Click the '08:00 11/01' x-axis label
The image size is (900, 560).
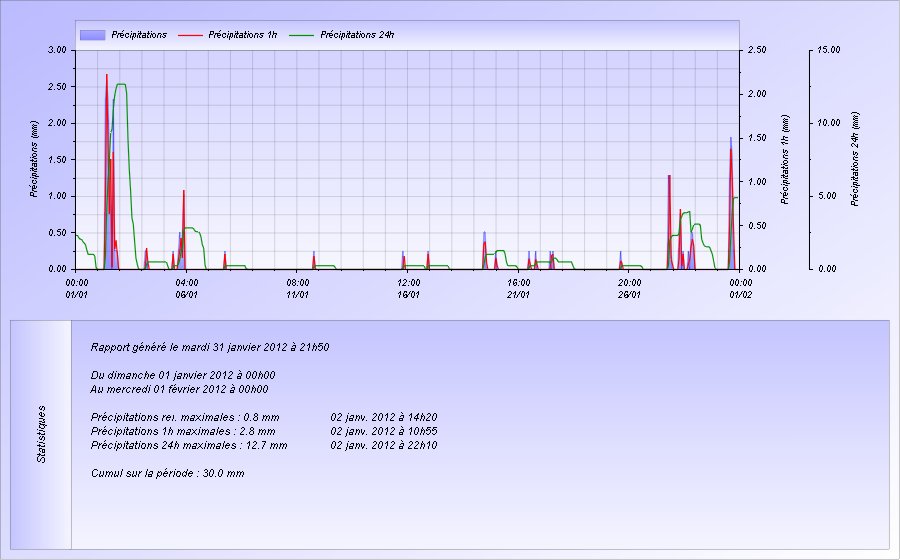297,289
